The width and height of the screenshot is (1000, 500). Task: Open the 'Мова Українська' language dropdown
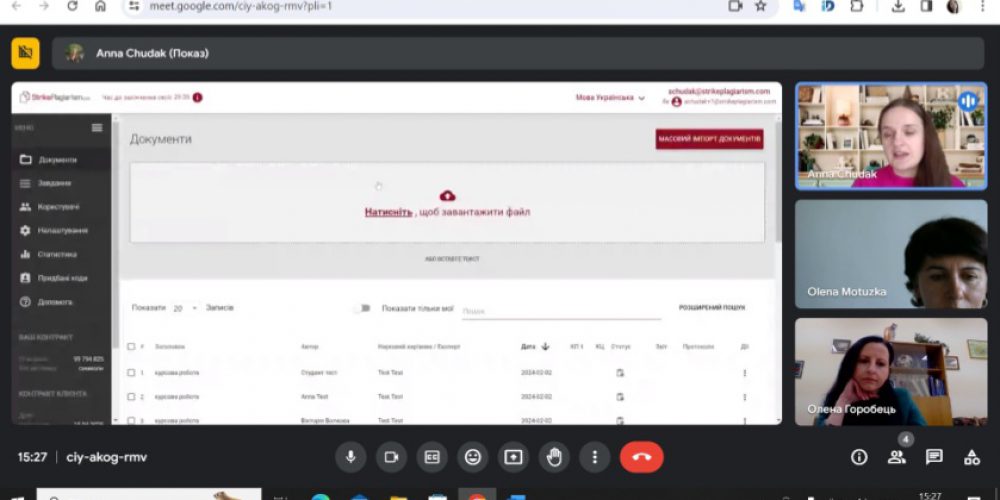610,98
